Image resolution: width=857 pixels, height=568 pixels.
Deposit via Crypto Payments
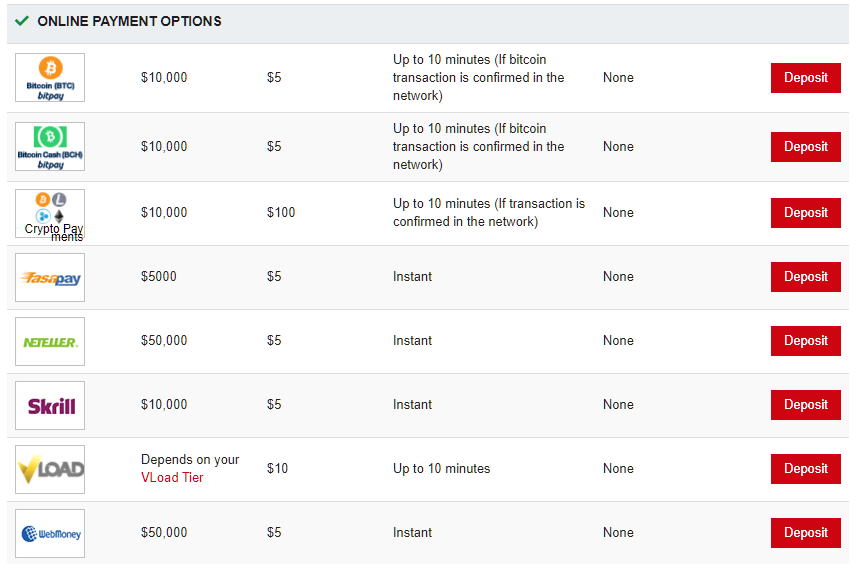806,213
